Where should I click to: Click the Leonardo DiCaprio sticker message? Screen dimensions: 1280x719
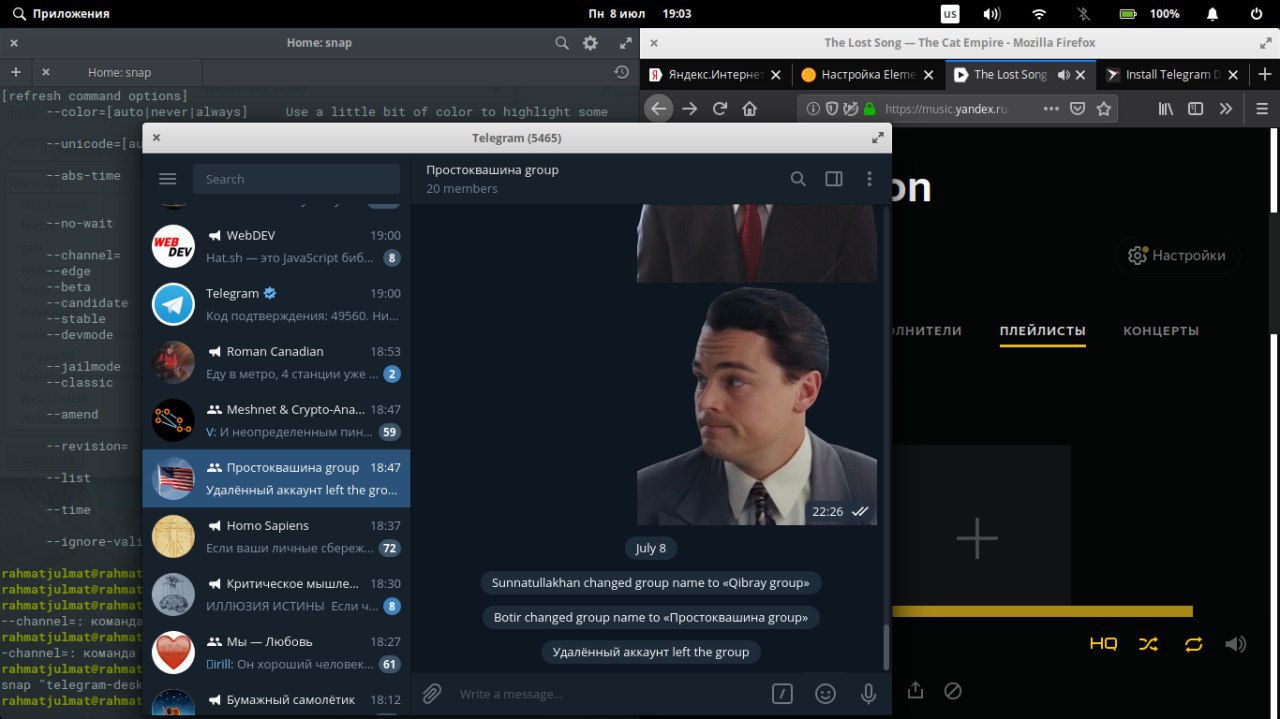[x=757, y=407]
